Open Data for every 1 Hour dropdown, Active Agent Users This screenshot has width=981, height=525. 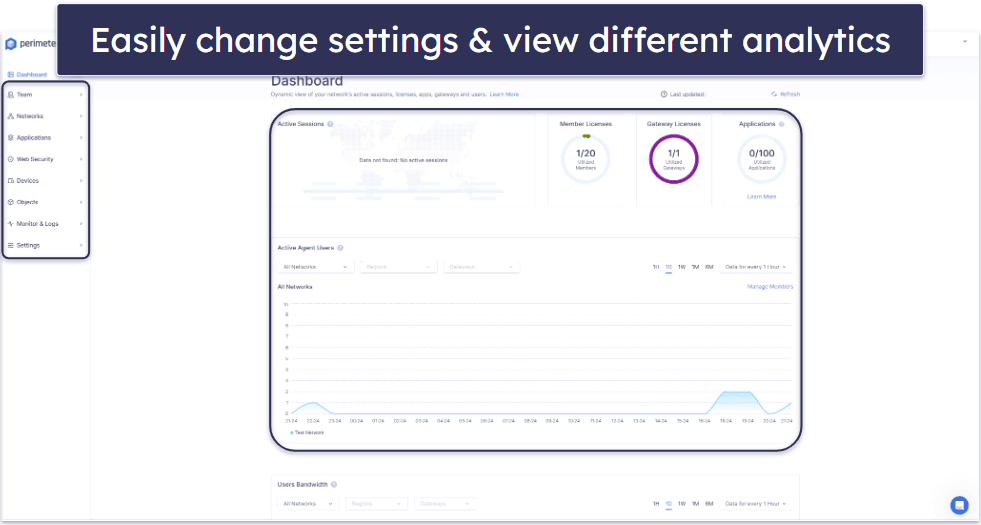[x=756, y=267]
